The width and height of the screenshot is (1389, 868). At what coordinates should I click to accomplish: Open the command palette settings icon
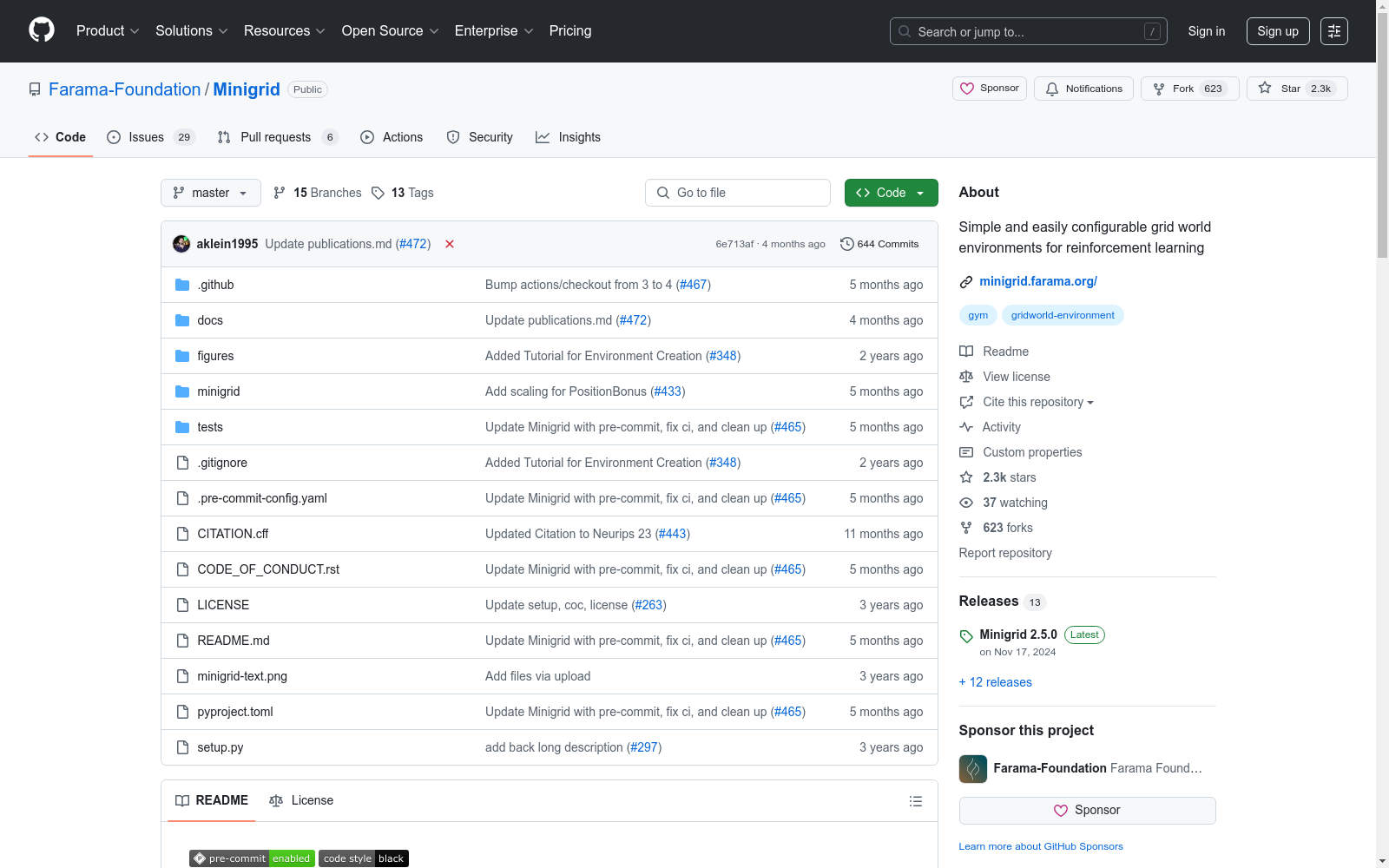pyautogui.click(x=1334, y=31)
